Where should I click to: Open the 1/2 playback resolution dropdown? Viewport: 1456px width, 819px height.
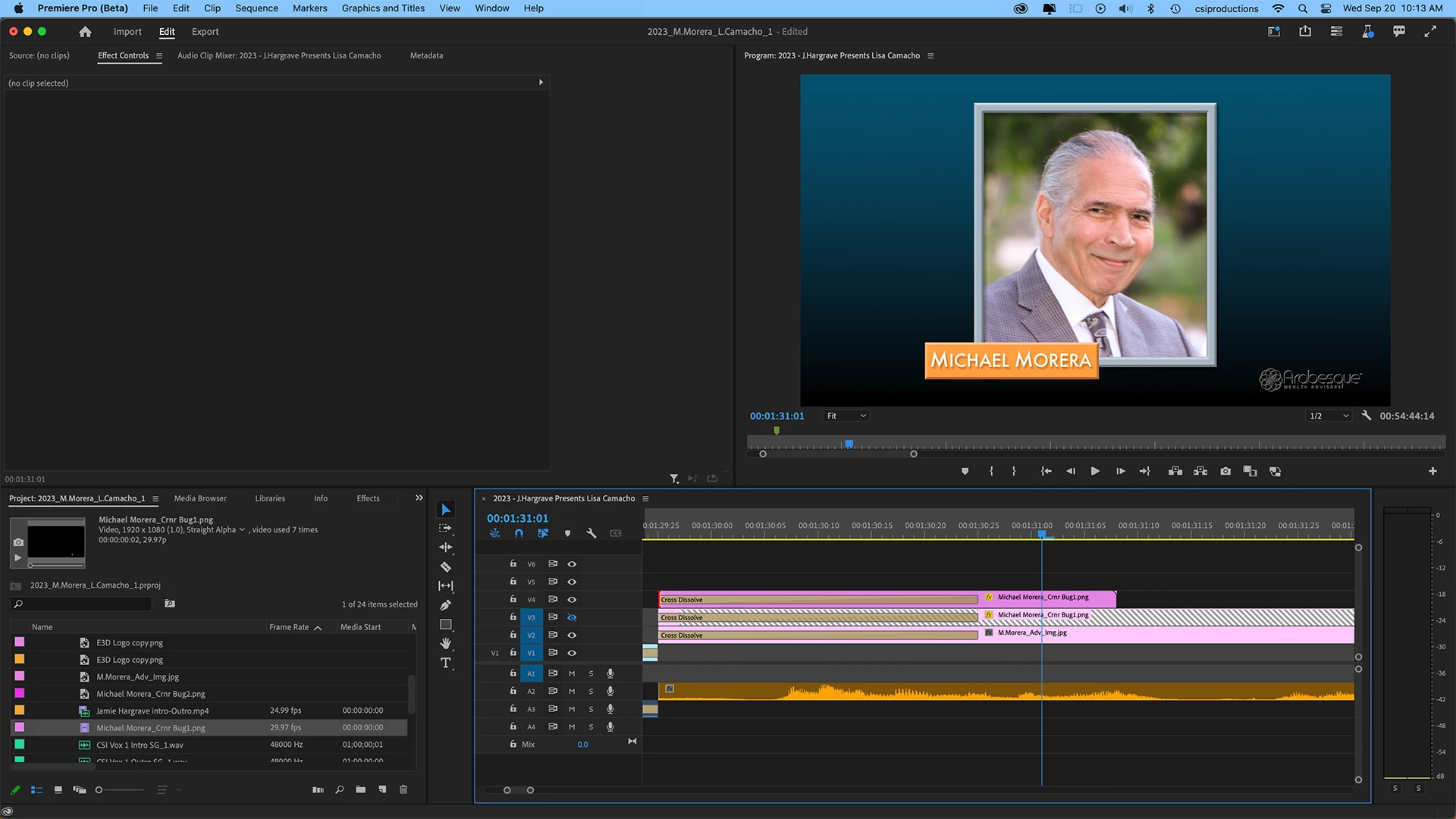pos(1329,416)
